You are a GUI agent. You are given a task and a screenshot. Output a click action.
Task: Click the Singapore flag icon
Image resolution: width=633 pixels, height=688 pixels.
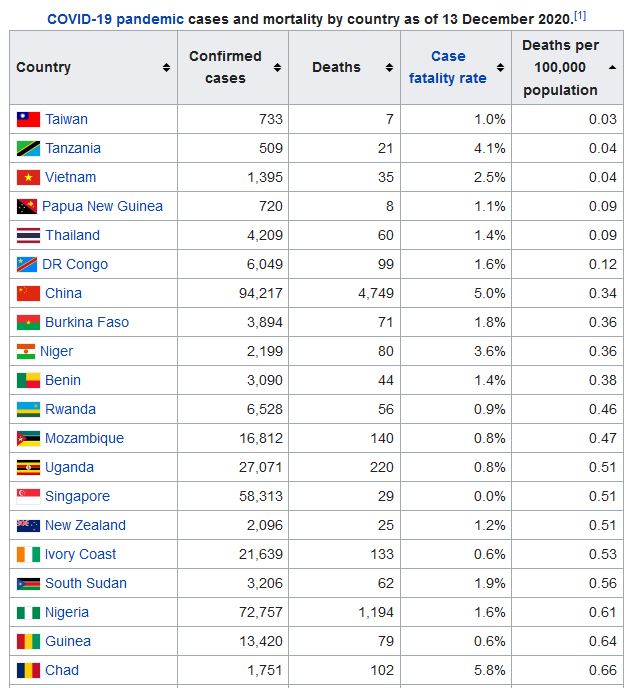point(29,496)
